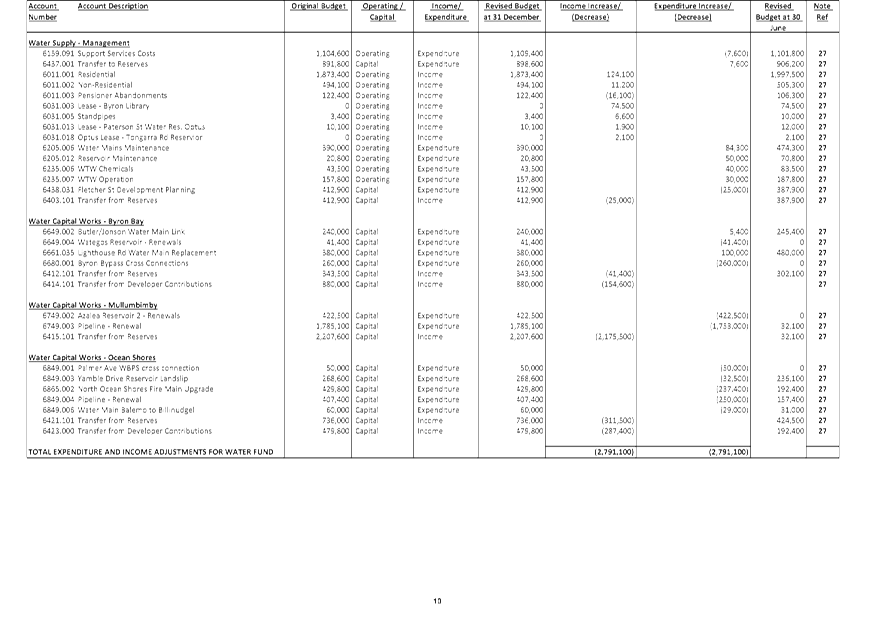Click 'Water Main Balemo to Billinudgel'
Viewport: 875px width, 619px height.
coord(136,410)
